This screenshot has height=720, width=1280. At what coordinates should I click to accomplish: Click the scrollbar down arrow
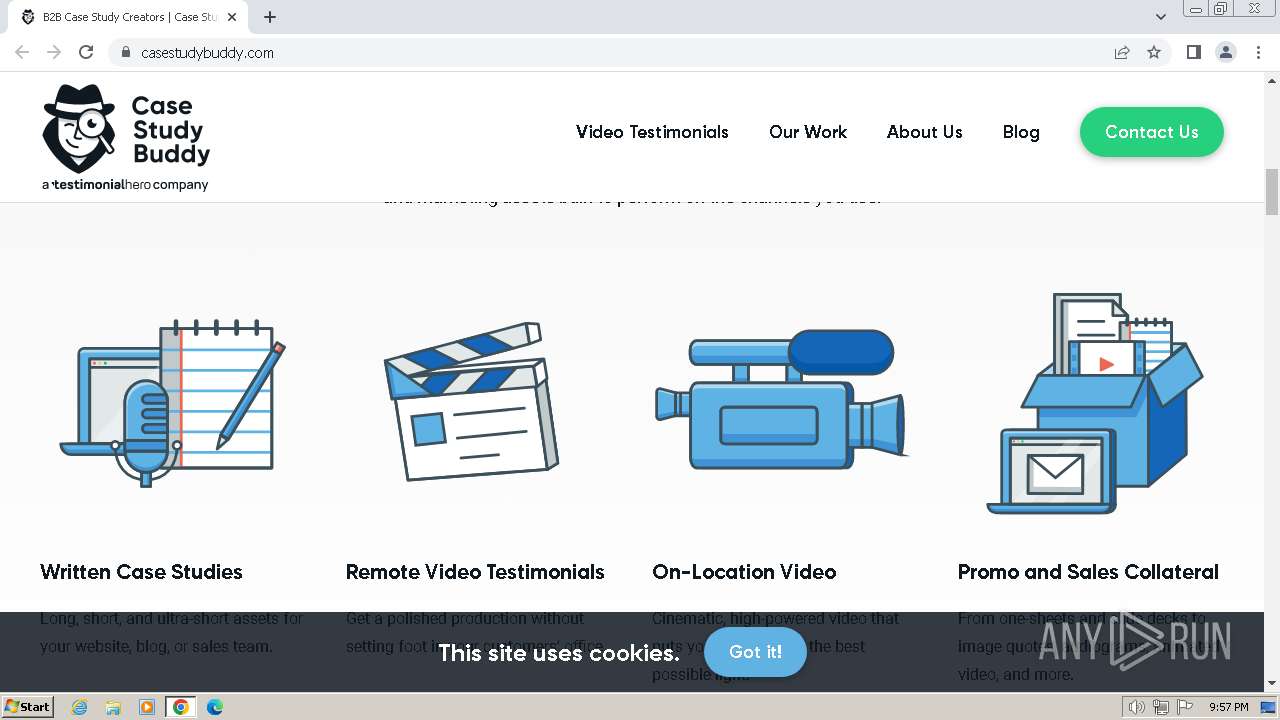[x=1272, y=683]
